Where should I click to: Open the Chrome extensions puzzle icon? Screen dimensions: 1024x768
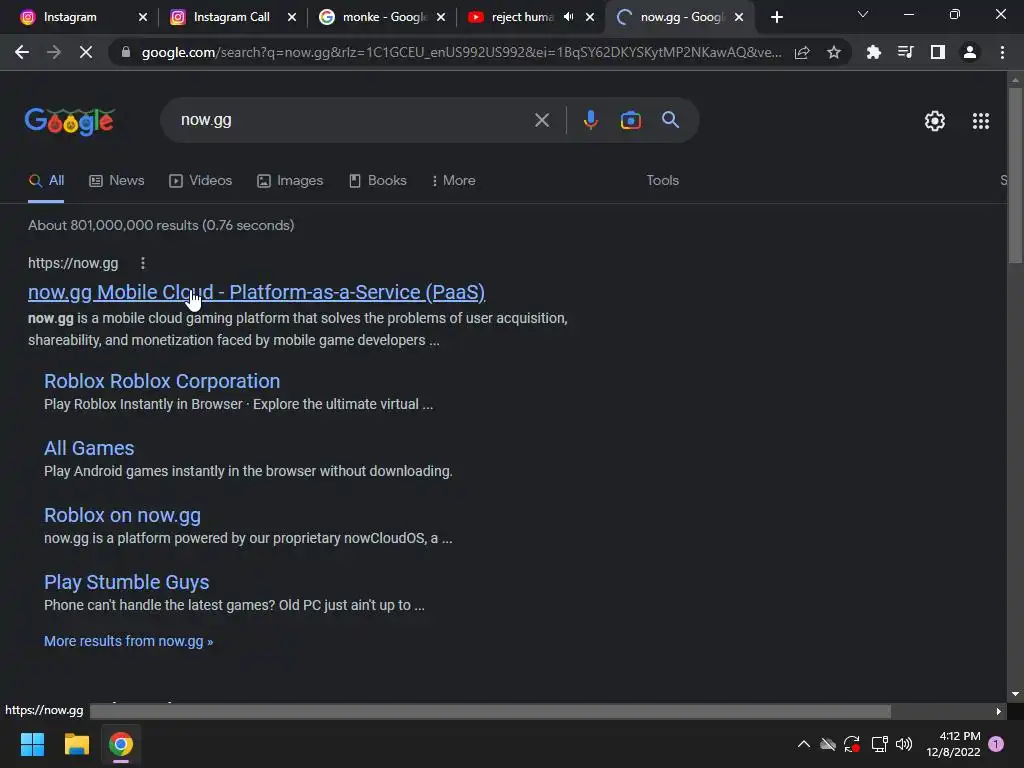pyautogui.click(x=873, y=52)
